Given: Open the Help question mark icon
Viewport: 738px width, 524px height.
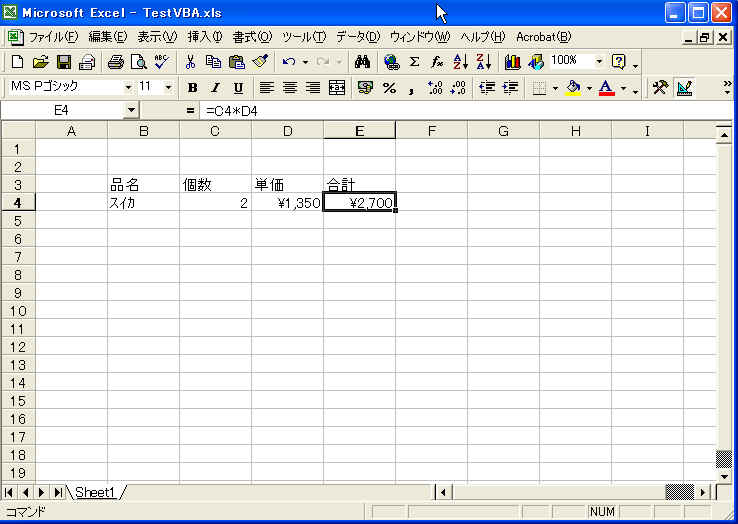Looking at the screenshot, I should [x=618, y=62].
